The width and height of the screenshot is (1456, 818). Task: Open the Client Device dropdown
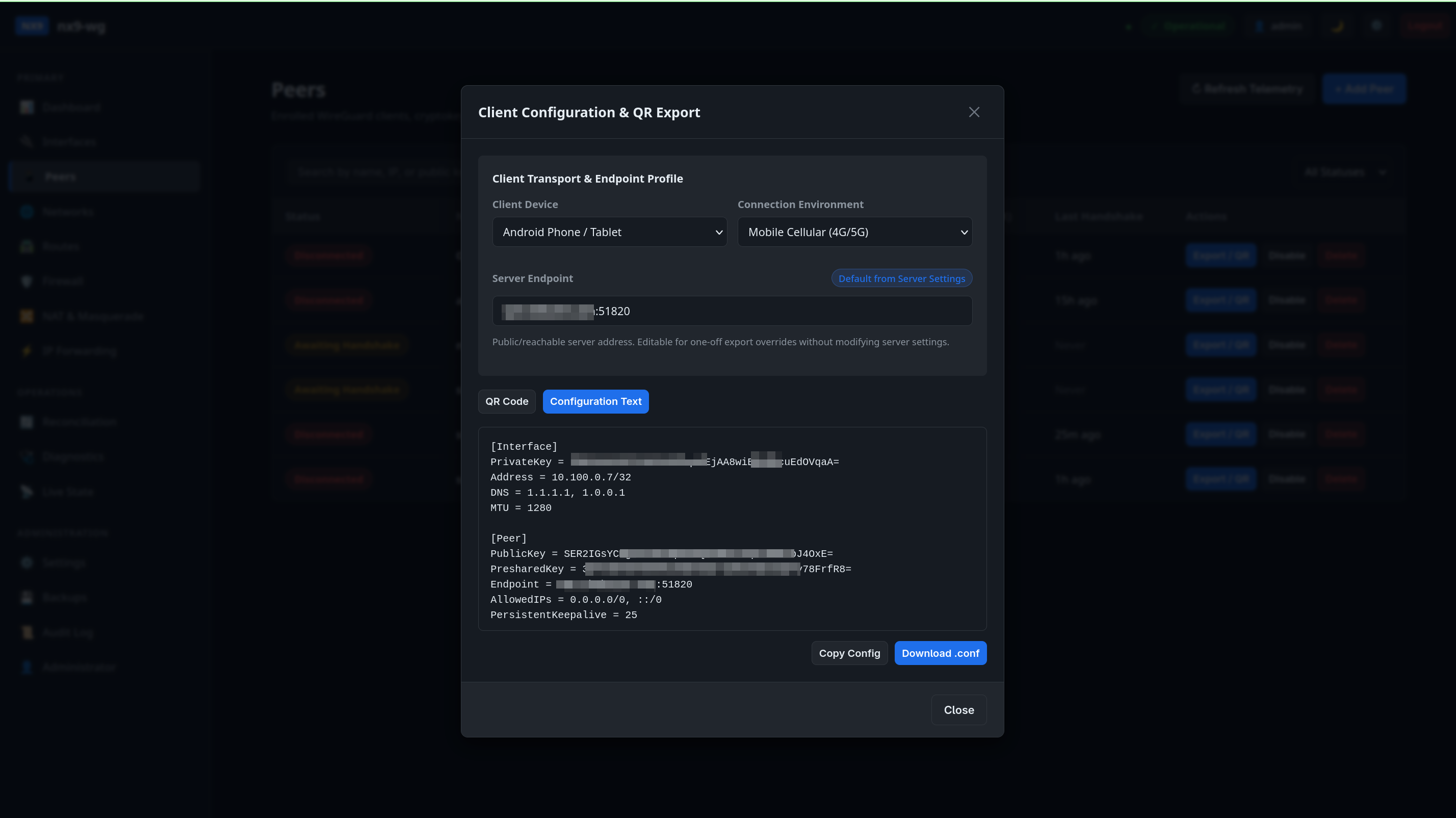coord(609,232)
